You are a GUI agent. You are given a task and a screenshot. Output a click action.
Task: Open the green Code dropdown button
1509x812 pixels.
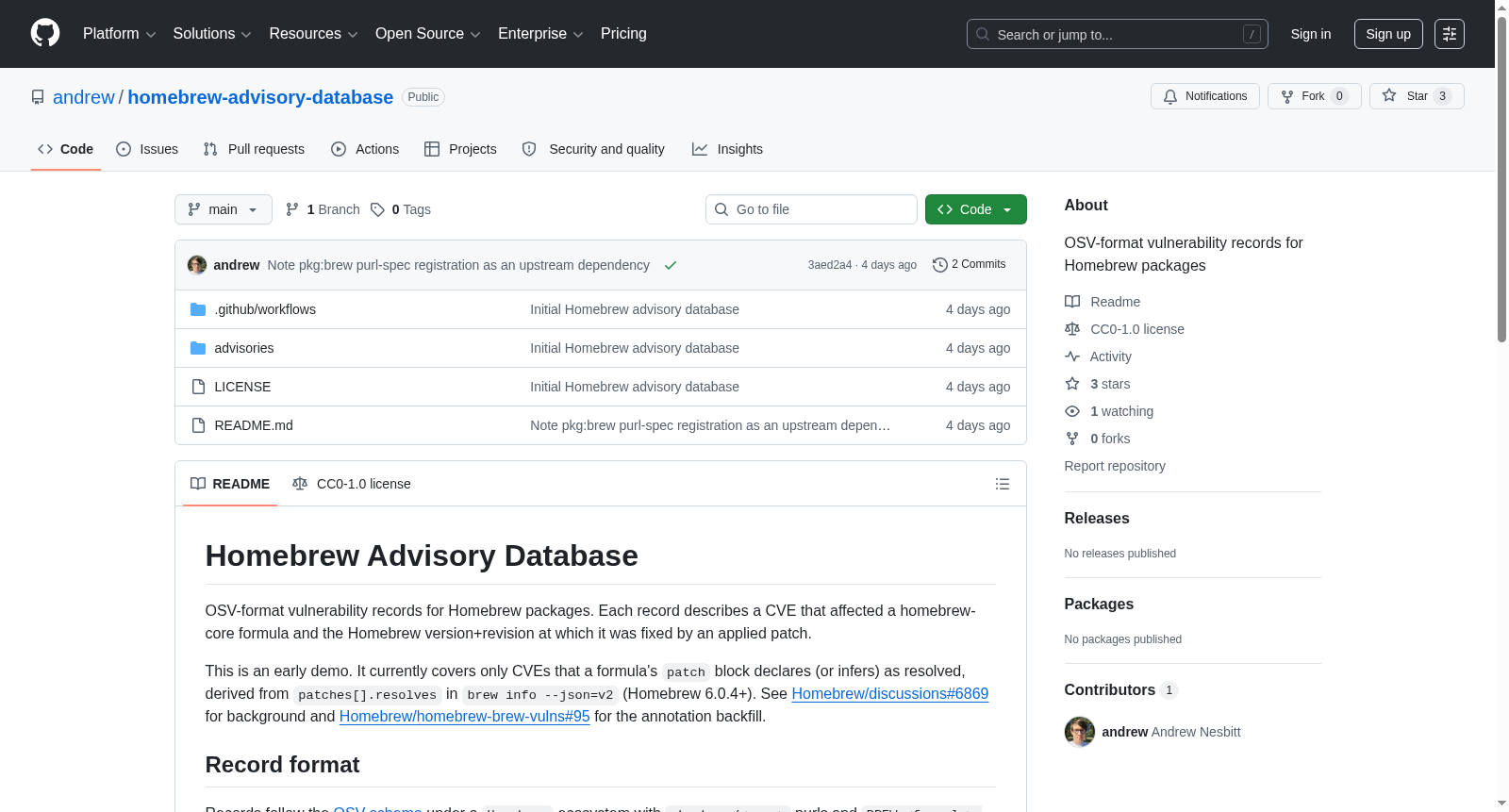pos(976,209)
